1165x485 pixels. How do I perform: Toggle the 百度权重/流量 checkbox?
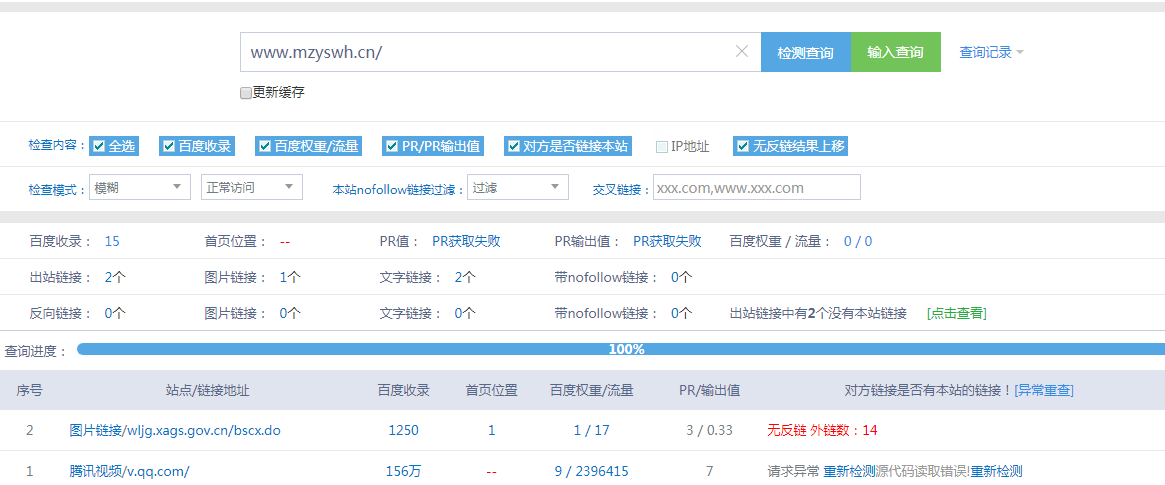click(265, 146)
